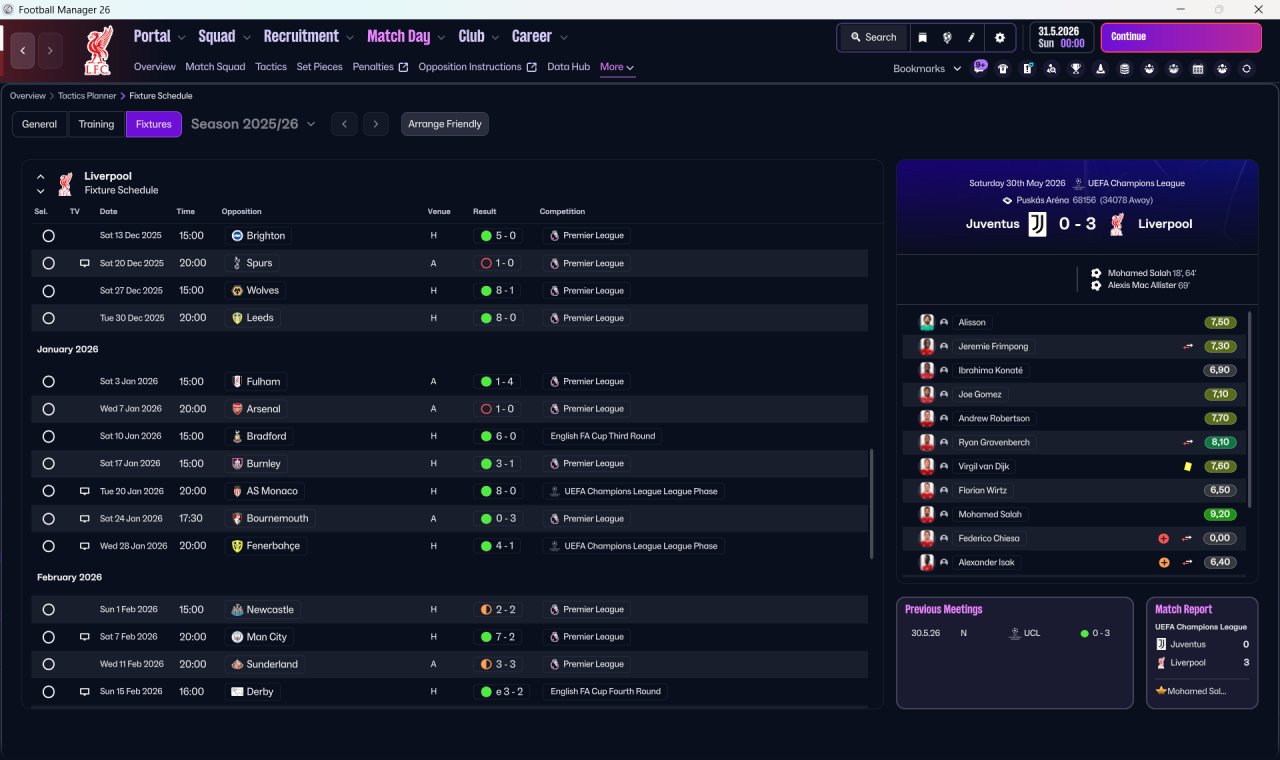Image resolution: width=1280 pixels, height=760 pixels.
Task: Select the Newcastle fixture radio button
Action: click(x=48, y=609)
